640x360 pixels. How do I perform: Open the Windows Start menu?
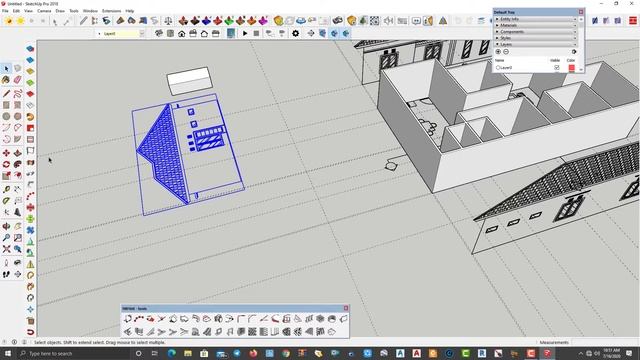point(7,353)
